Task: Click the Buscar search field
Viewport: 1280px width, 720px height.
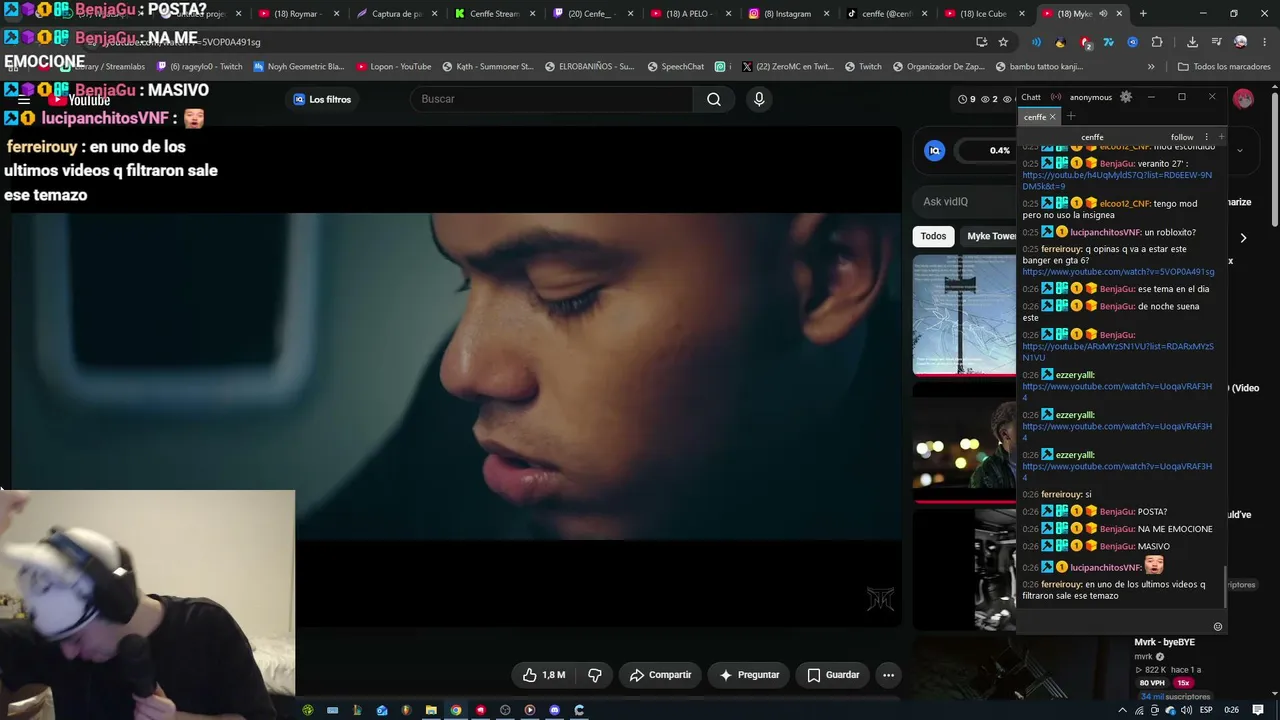Action: [x=551, y=99]
